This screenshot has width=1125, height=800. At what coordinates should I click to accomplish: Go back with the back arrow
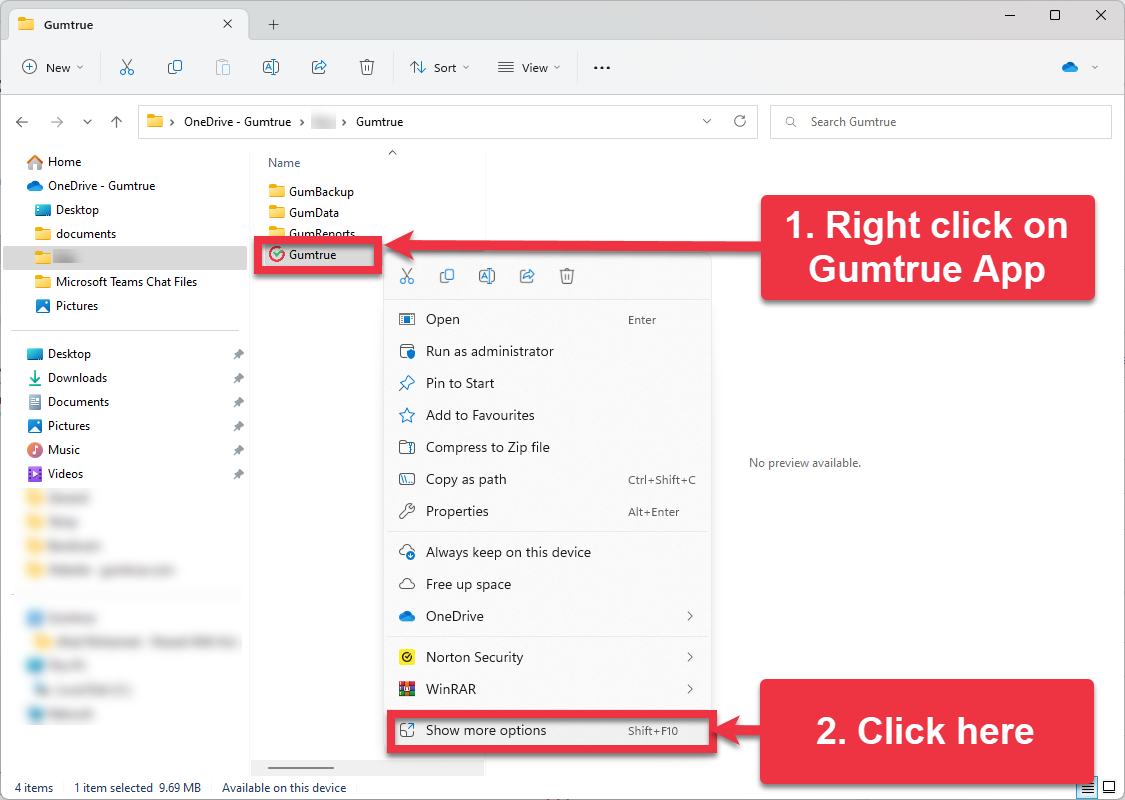click(22, 122)
